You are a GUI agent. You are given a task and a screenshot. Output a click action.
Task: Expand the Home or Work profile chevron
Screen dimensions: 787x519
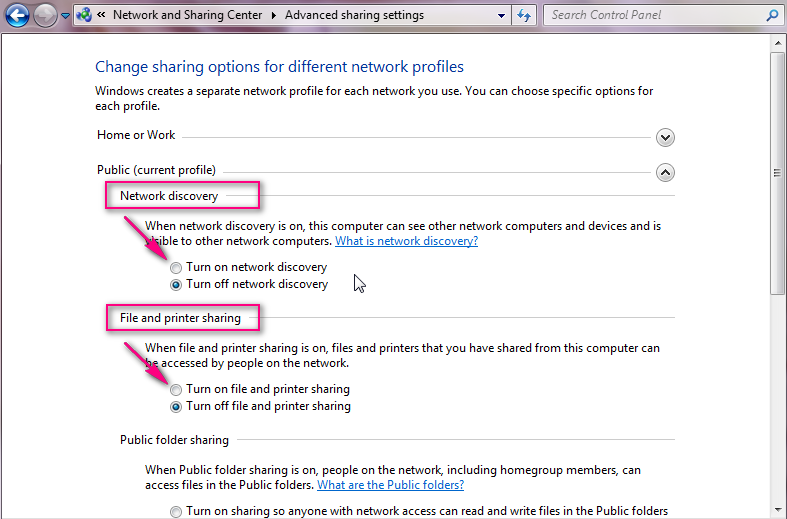coord(665,138)
